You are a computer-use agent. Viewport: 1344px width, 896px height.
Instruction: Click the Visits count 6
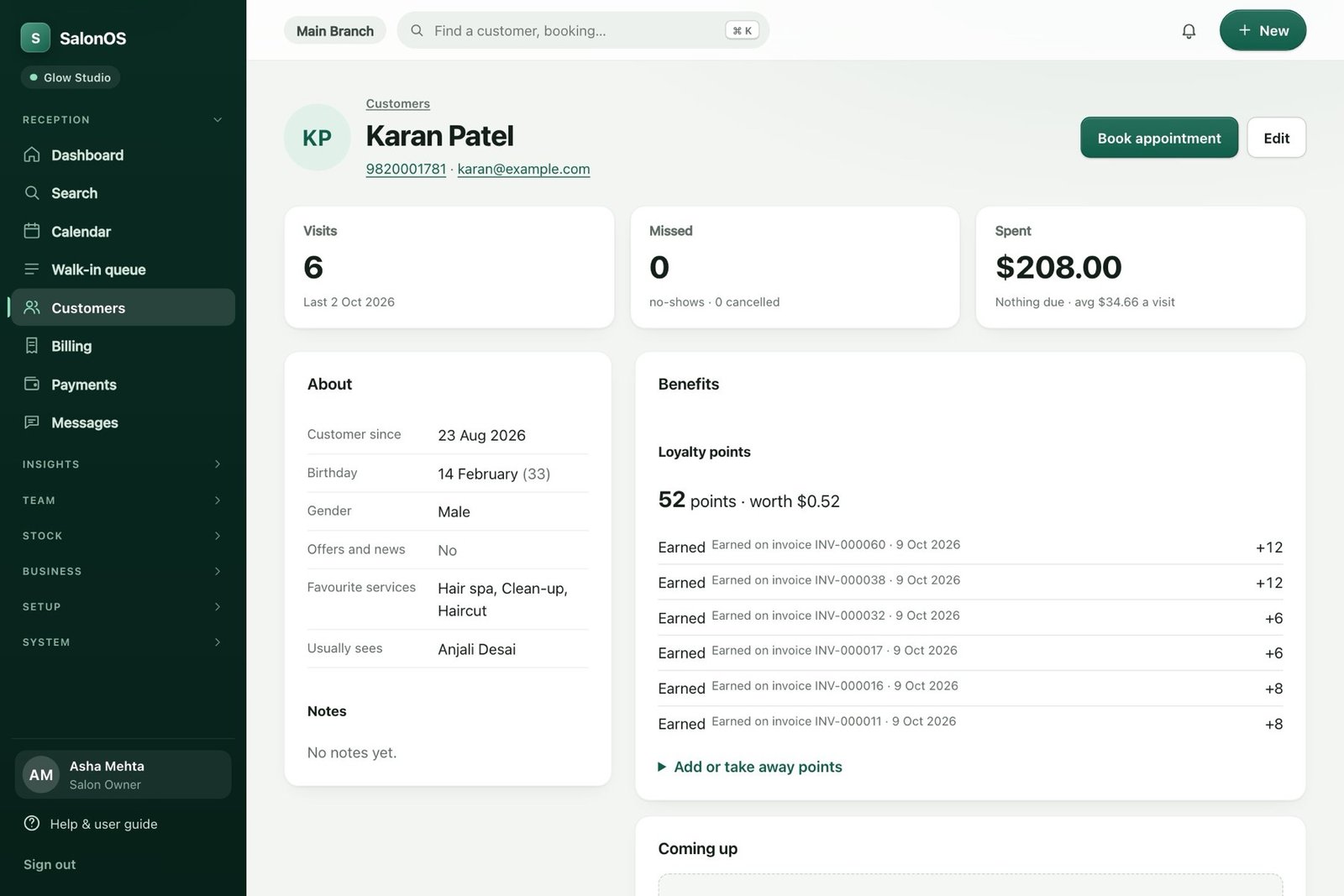click(x=313, y=267)
